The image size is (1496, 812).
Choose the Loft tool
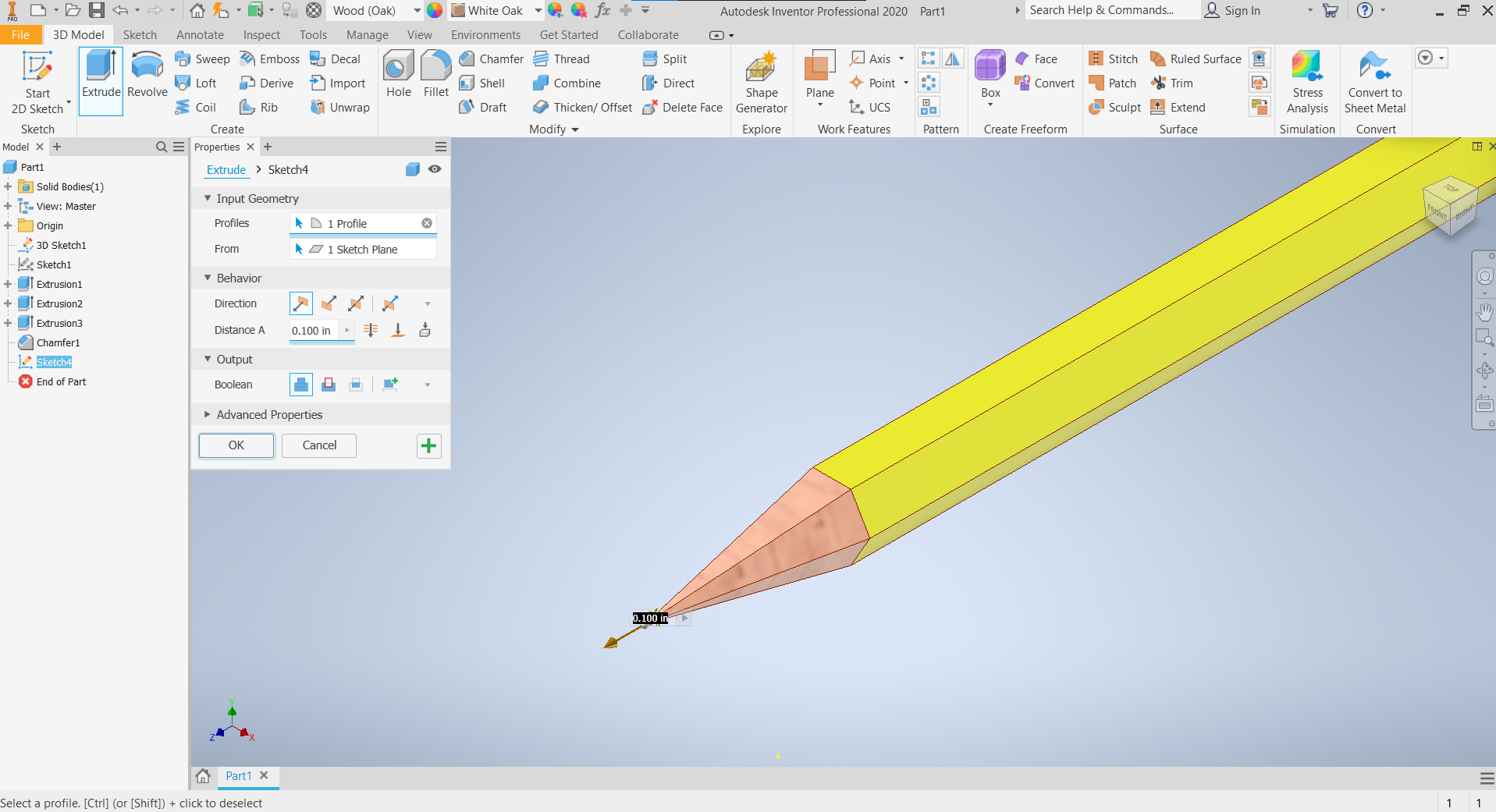coord(196,83)
